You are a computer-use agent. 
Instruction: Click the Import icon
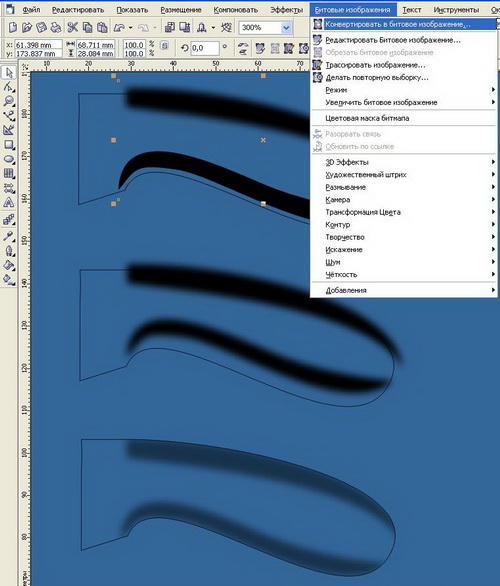tap(170, 27)
